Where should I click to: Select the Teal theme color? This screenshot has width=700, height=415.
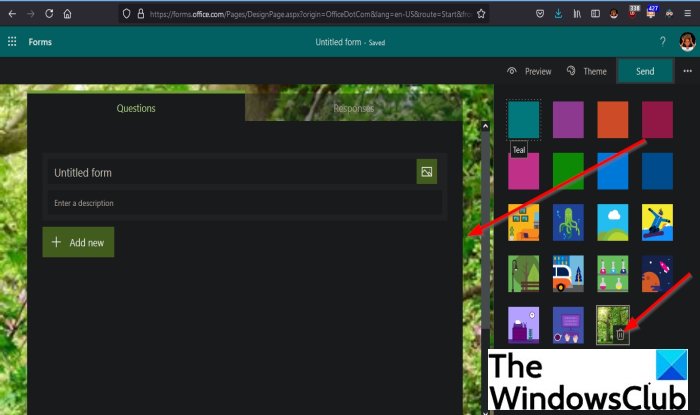click(523, 120)
